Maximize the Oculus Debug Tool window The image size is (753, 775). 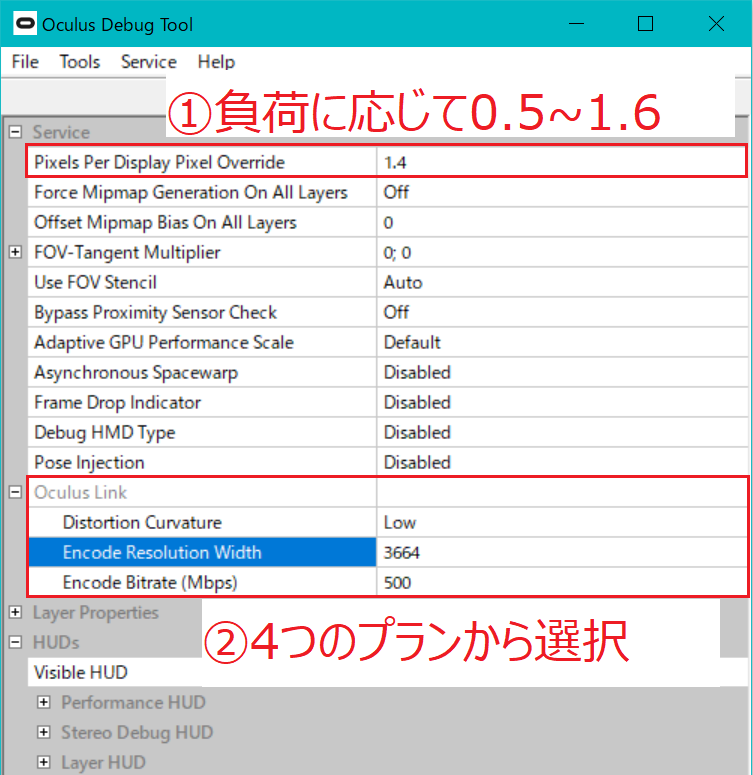point(645,24)
